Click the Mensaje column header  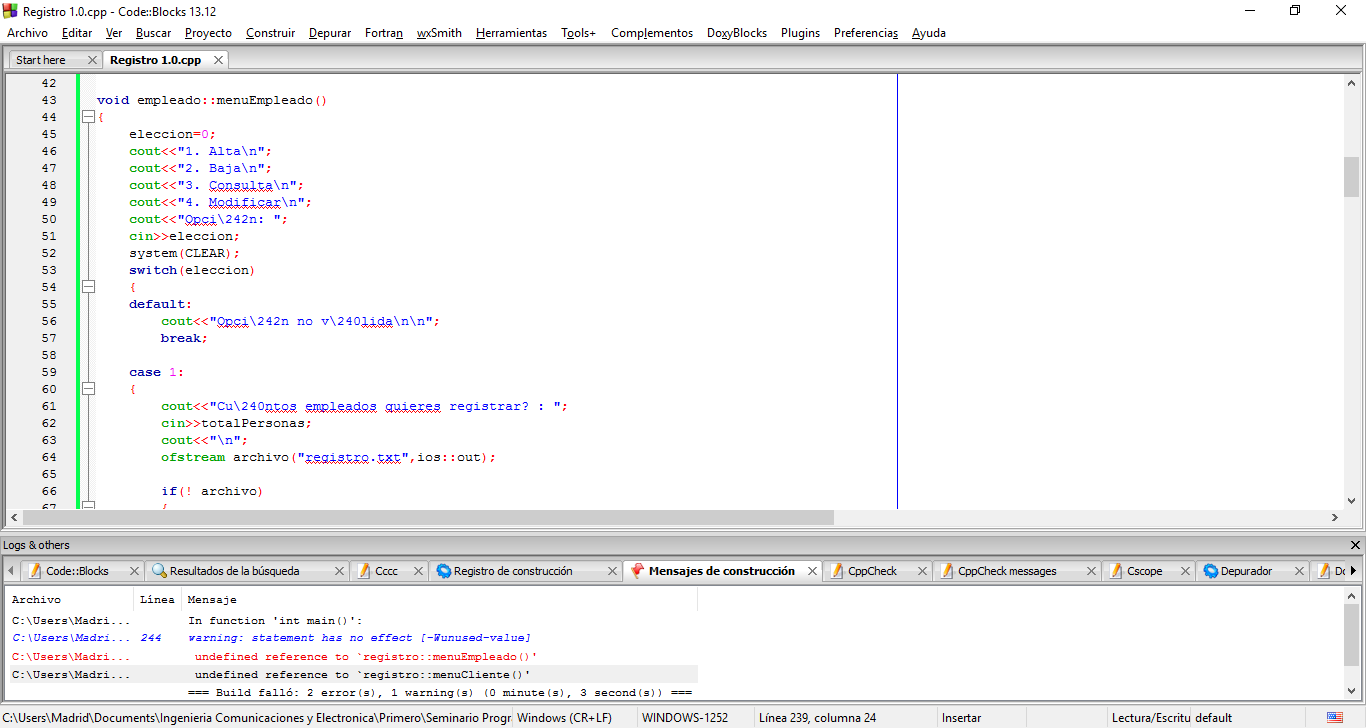(439, 600)
